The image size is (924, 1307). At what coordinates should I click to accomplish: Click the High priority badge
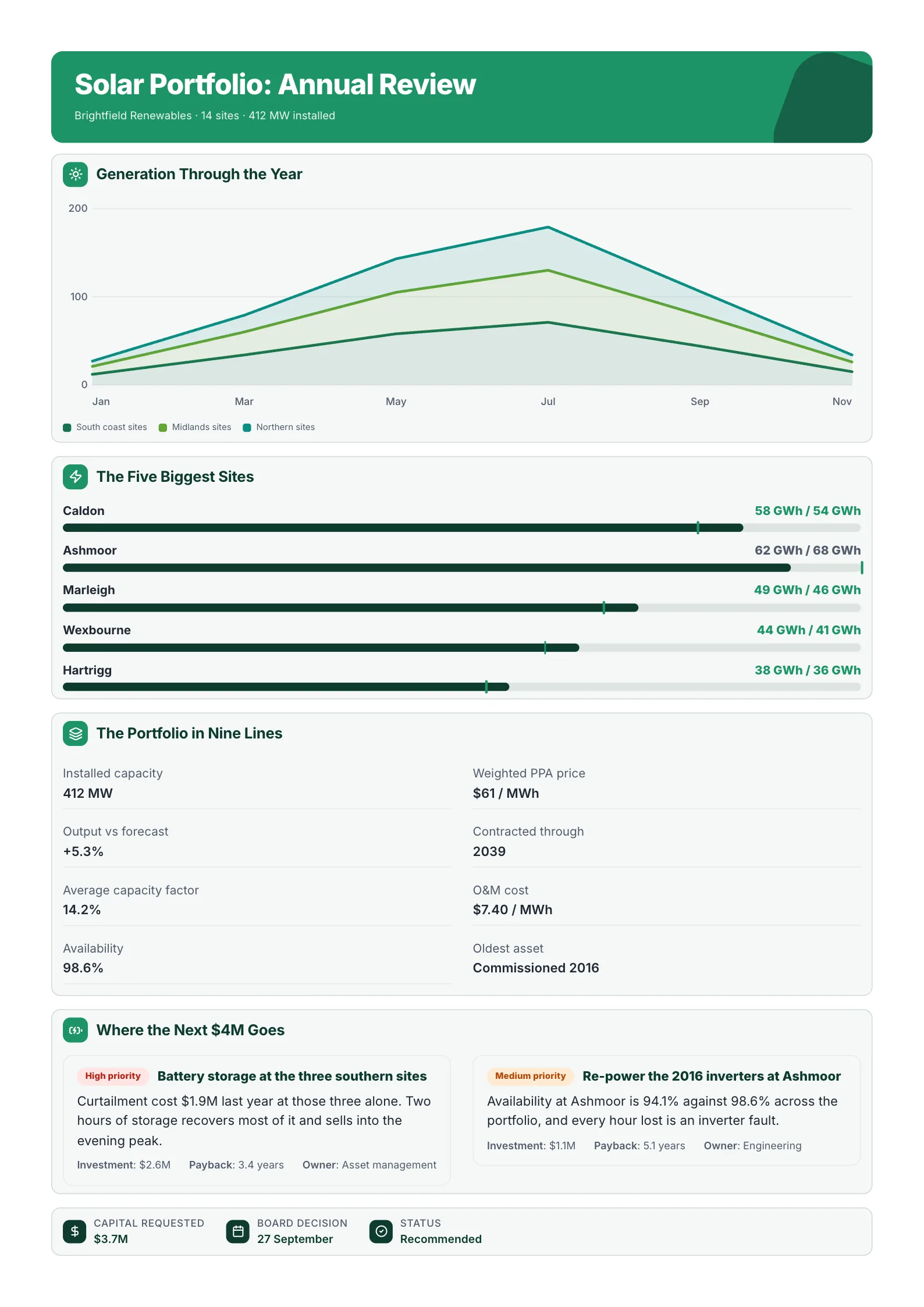pos(113,1076)
